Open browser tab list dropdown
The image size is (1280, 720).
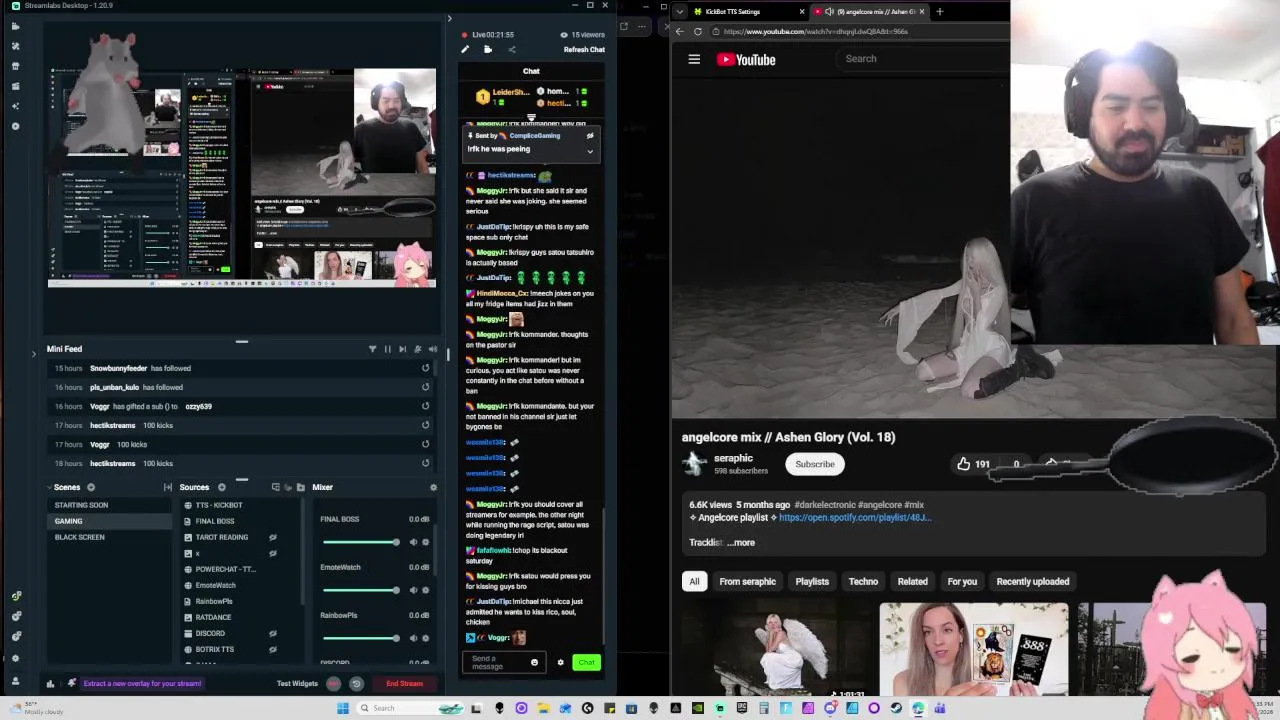pyautogui.click(x=680, y=11)
